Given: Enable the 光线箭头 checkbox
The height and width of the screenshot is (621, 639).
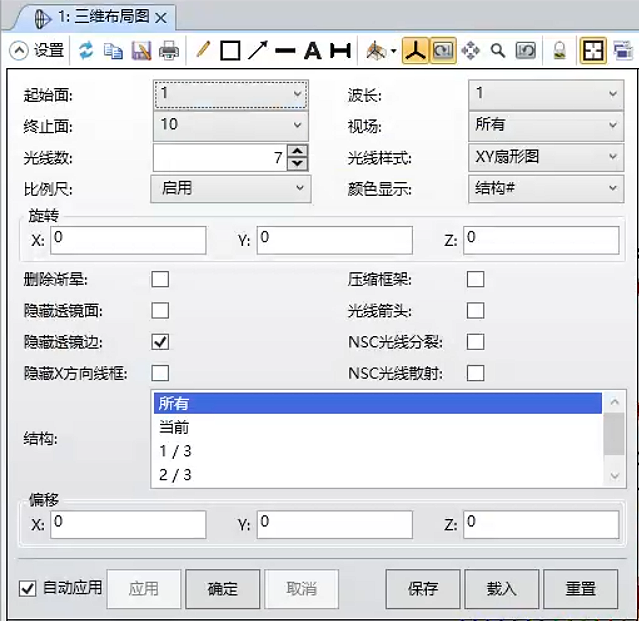Looking at the screenshot, I should pyautogui.click(x=476, y=310).
